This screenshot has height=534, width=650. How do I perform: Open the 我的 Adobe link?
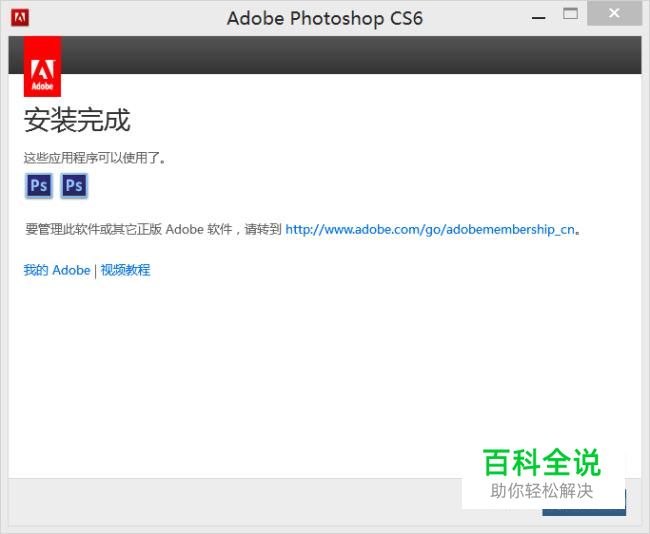tap(57, 270)
